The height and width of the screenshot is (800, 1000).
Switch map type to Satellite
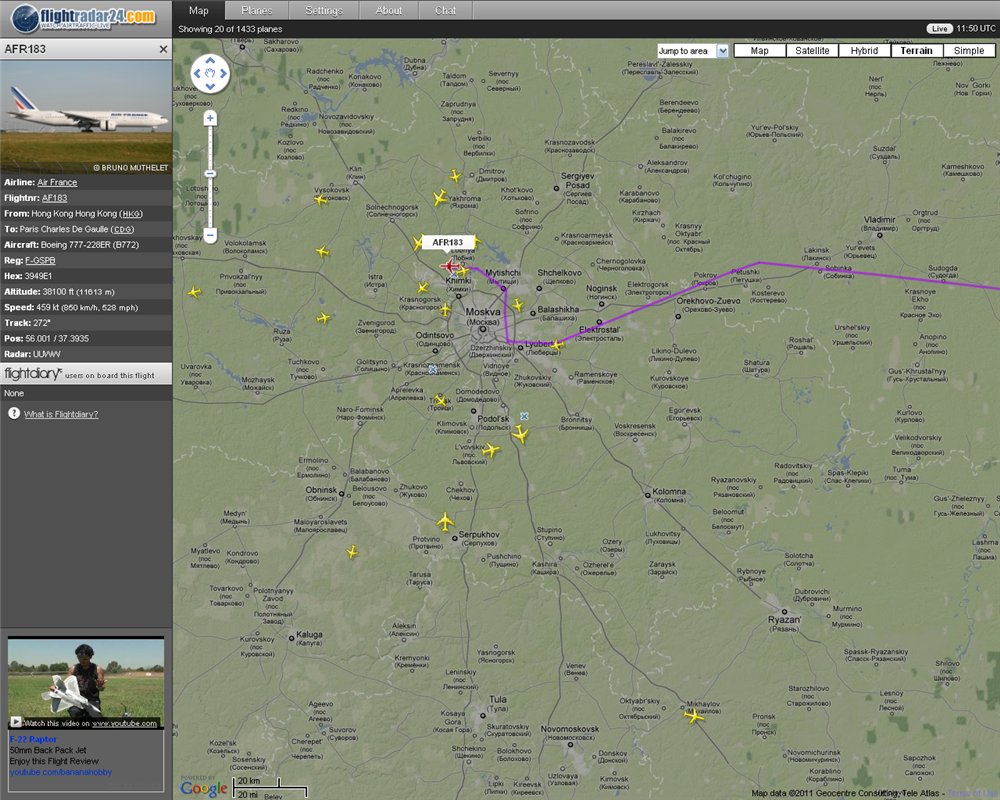812,50
